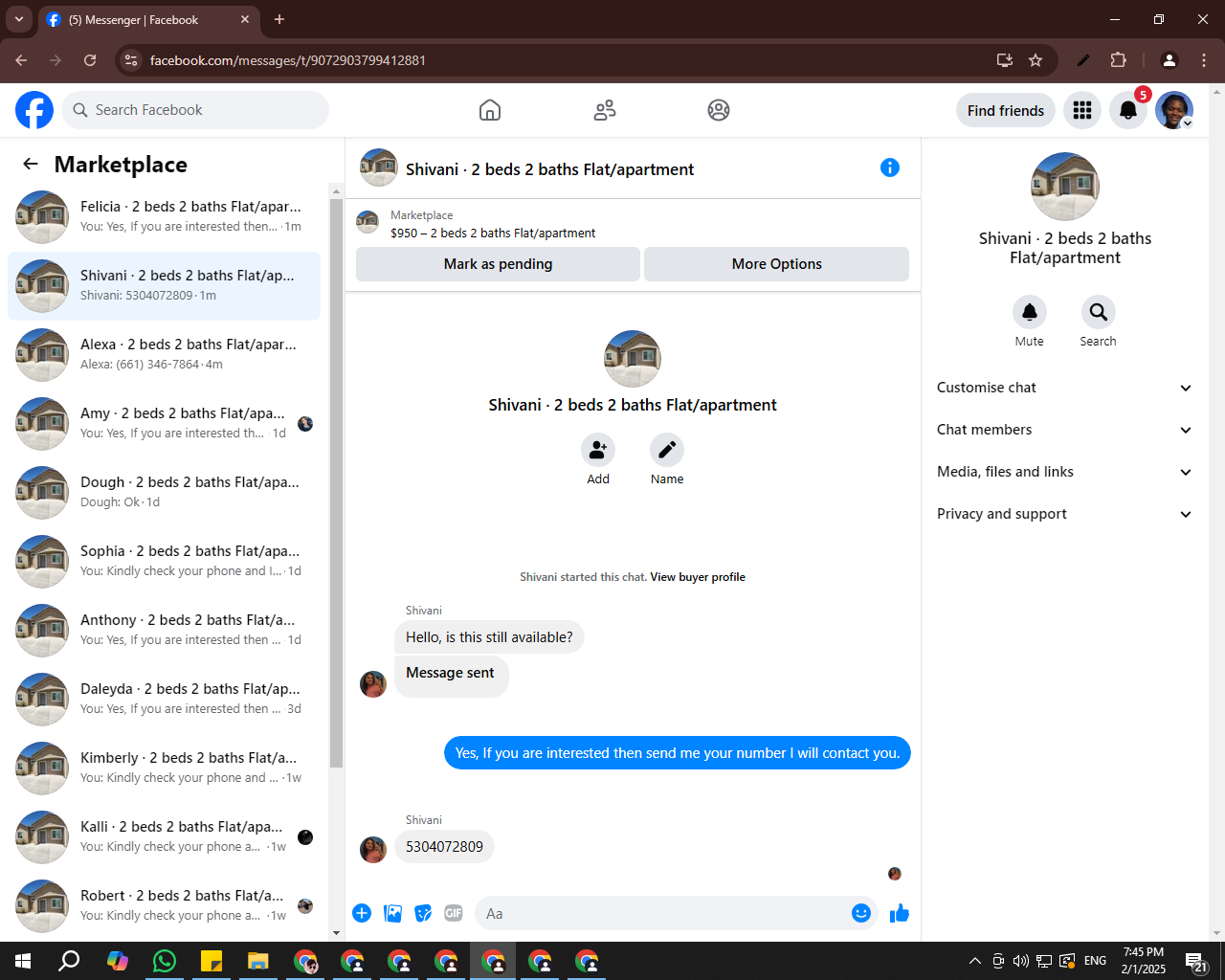Open Windows taskbar search
Viewport: 1225px width, 980px height.
(70, 961)
